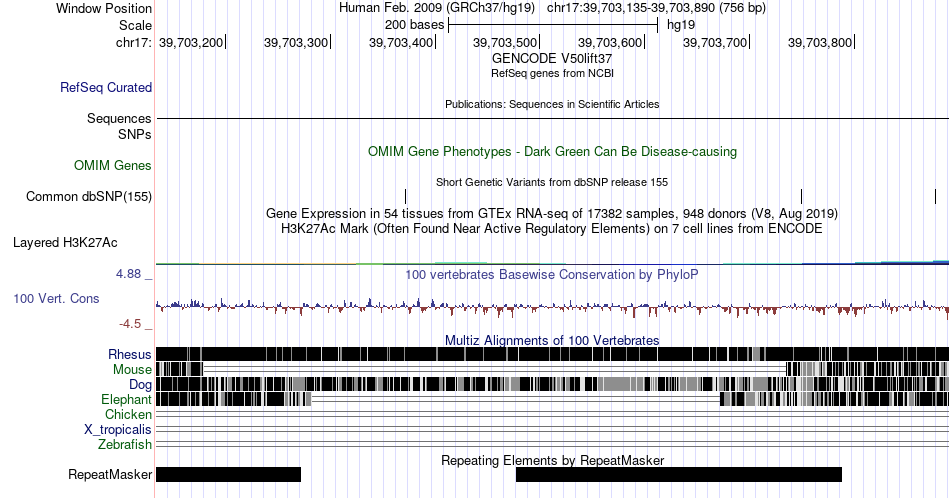Click Publications: Sequences in Scientific Articles title
This screenshot has width=950, height=498.
552,104
